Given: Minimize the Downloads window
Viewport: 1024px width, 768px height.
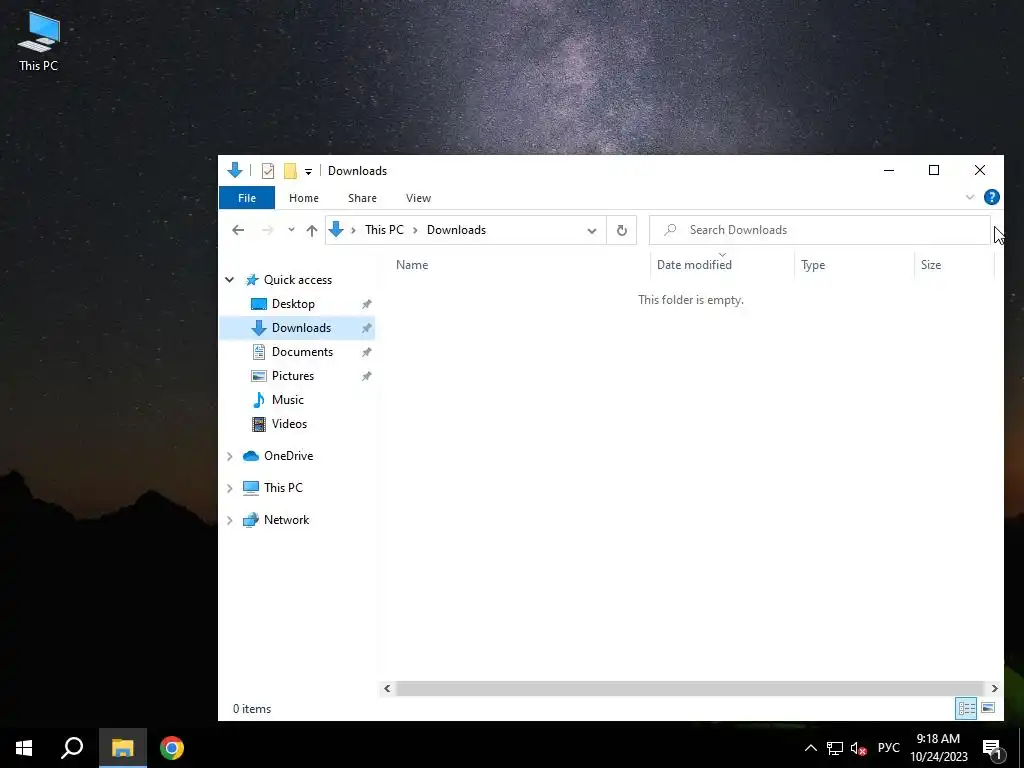Looking at the screenshot, I should point(889,170).
